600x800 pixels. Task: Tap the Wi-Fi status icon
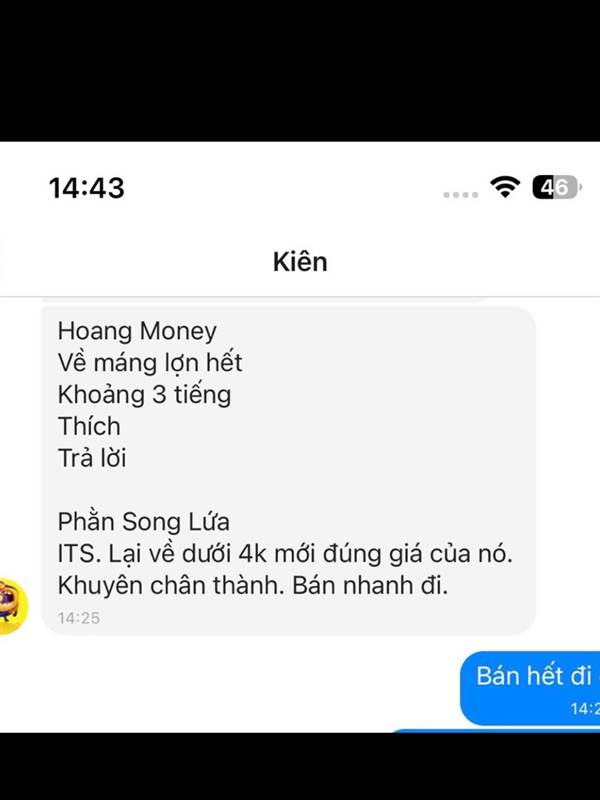pos(505,187)
